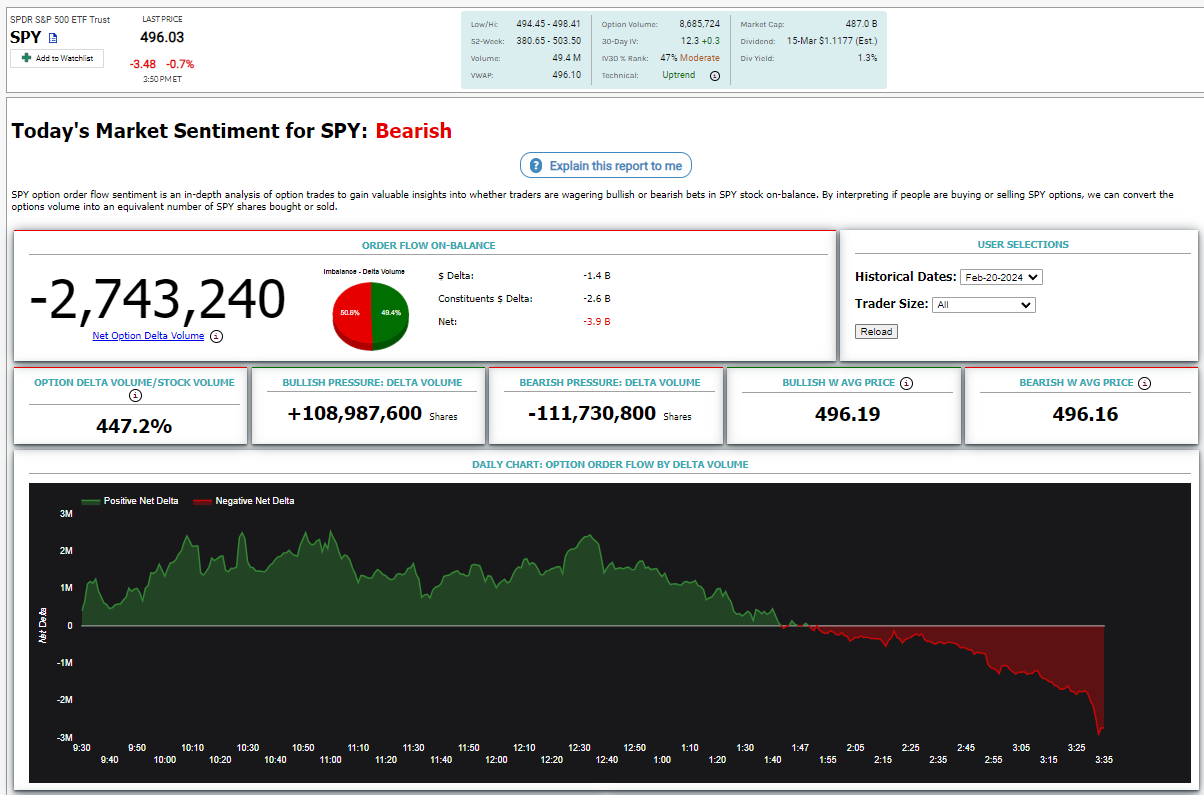Click the Order Flow On-Balance panel header
Screen dimensions: 1204x795
[x=428, y=245]
